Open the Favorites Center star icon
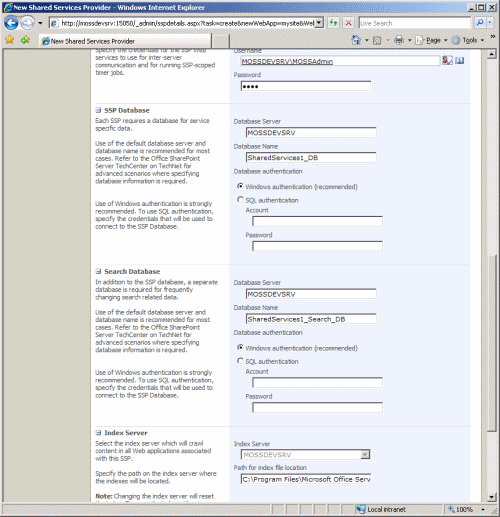 pyautogui.click(x=10, y=40)
